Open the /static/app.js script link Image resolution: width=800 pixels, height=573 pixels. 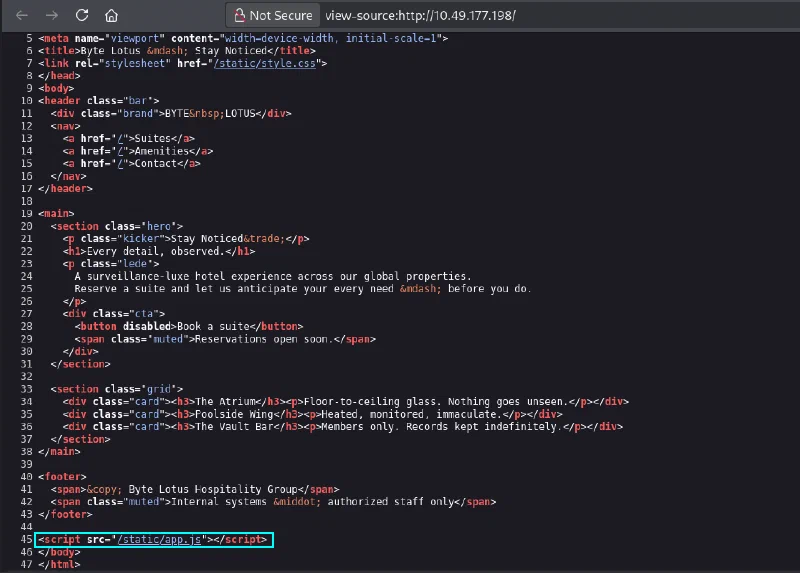pos(160,539)
